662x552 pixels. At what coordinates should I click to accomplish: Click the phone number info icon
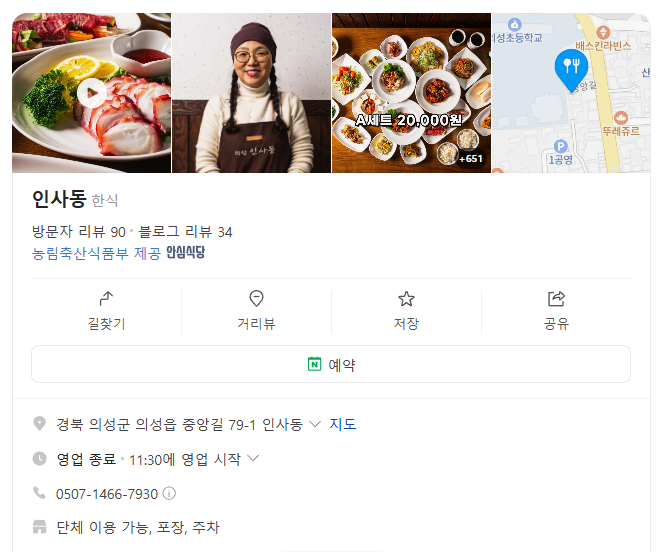169,493
